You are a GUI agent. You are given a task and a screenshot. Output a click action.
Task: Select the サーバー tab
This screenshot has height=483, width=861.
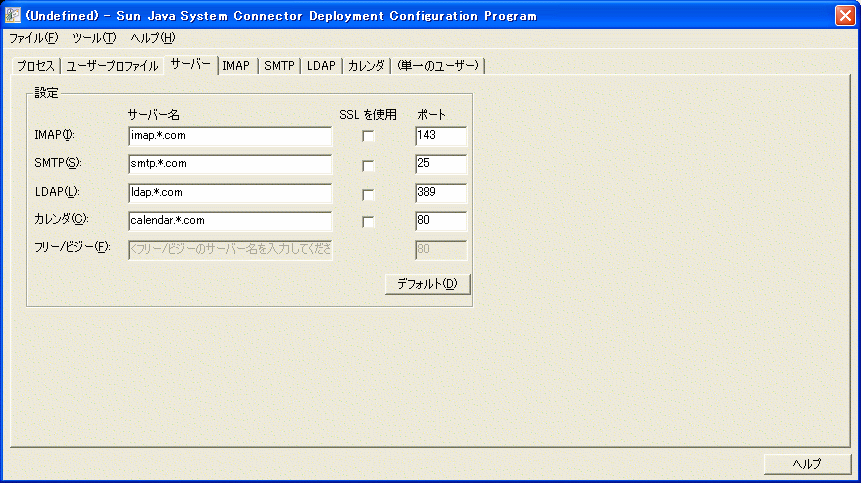click(x=191, y=64)
